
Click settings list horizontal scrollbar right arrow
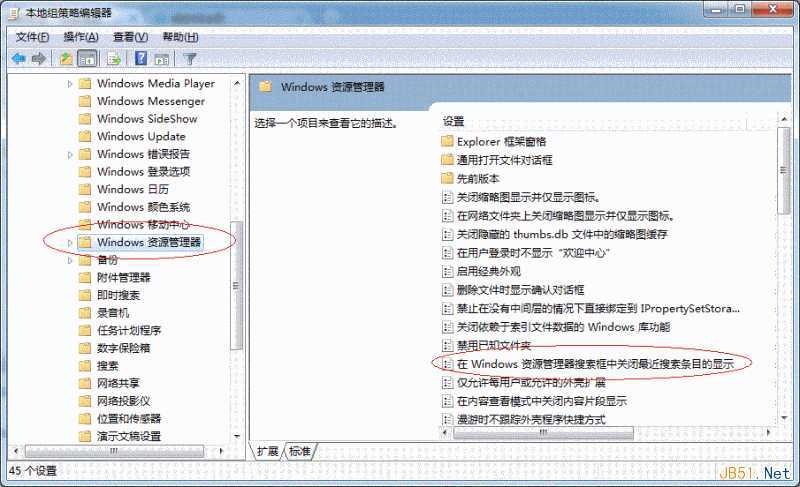(x=768, y=432)
